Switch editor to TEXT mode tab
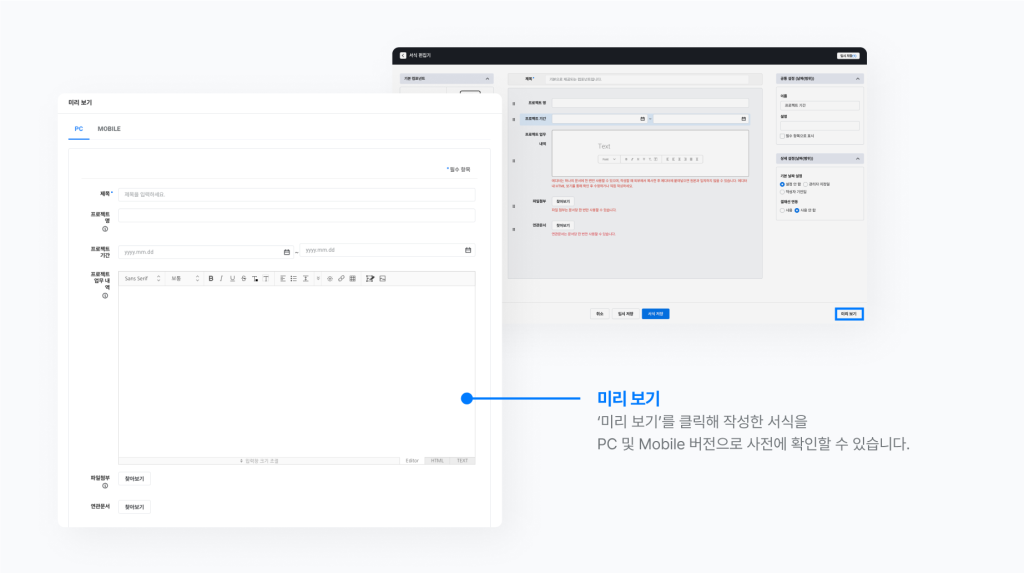The width and height of the screenshot is (1024, 573). click(x=462, y=461)
